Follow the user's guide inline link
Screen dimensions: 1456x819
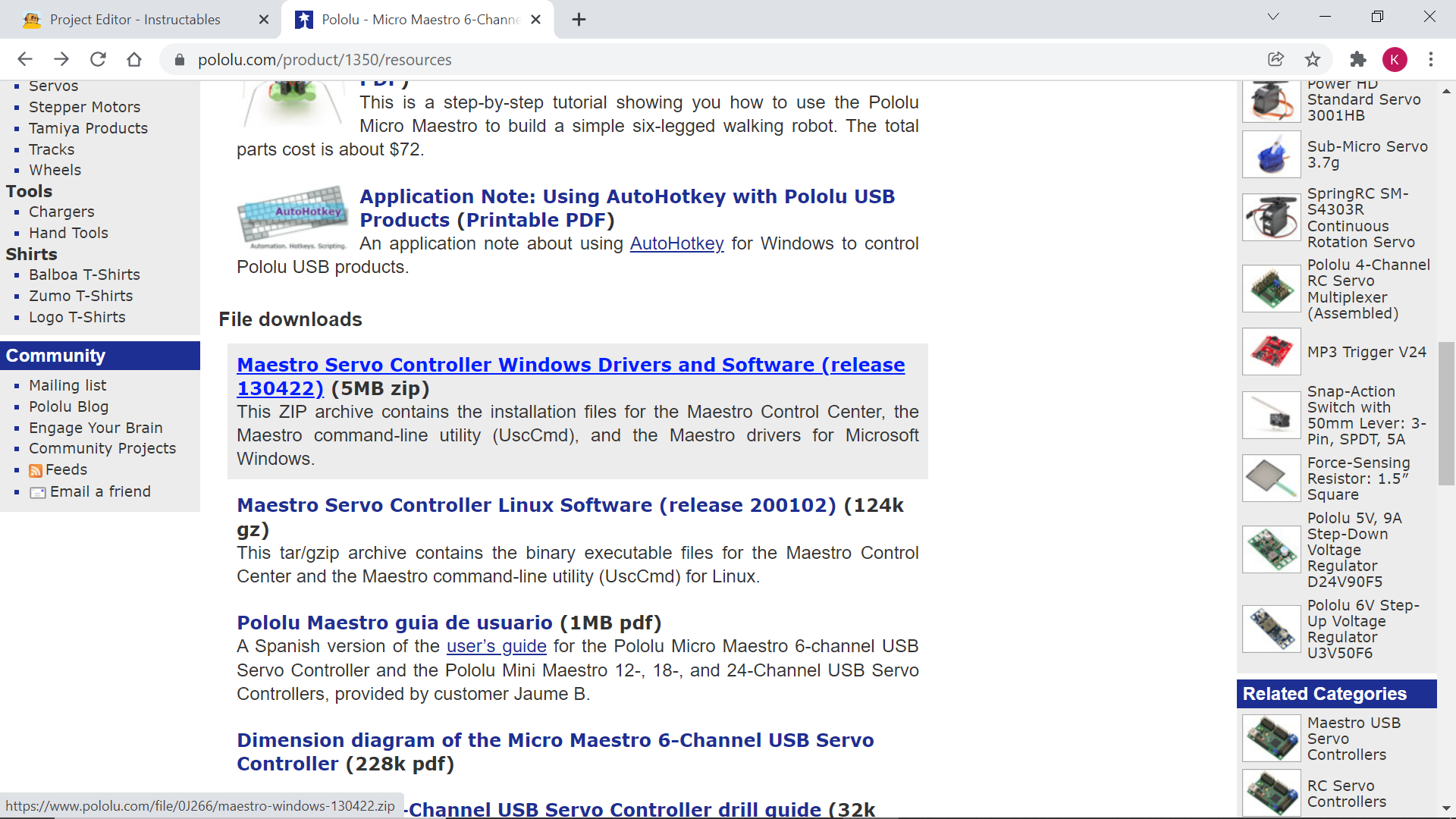click(x=496, y=646)
